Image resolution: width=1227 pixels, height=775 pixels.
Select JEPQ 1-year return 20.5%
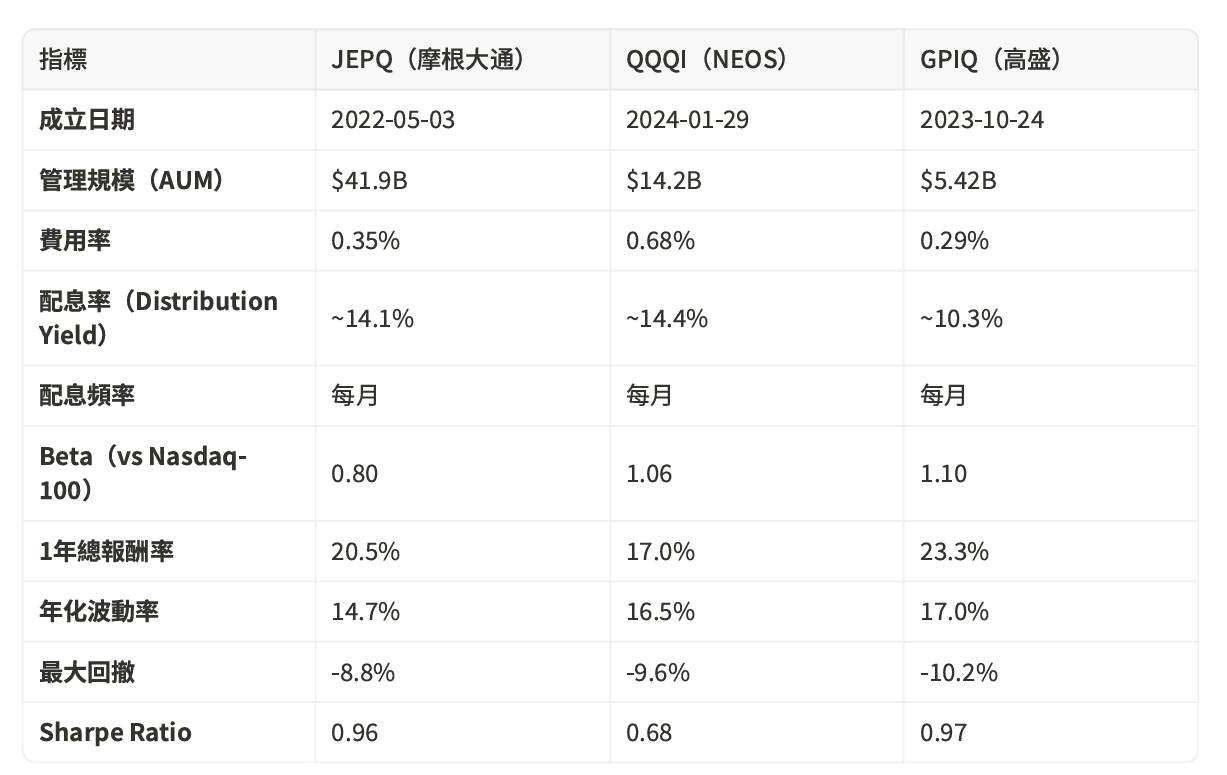[x=366, y=551]
